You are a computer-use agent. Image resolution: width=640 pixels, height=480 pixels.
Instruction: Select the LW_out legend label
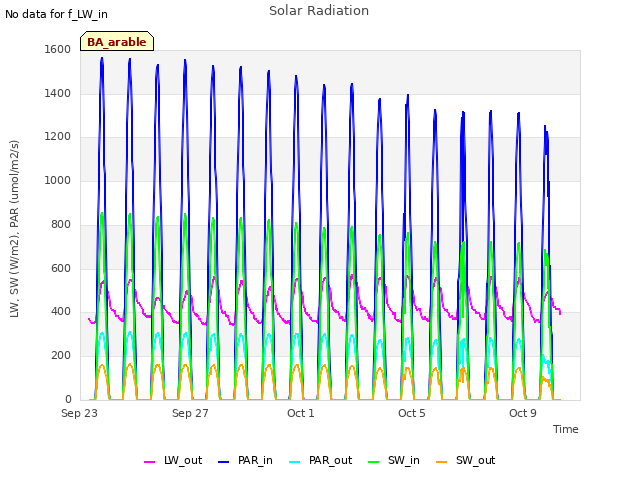[183, 460]
